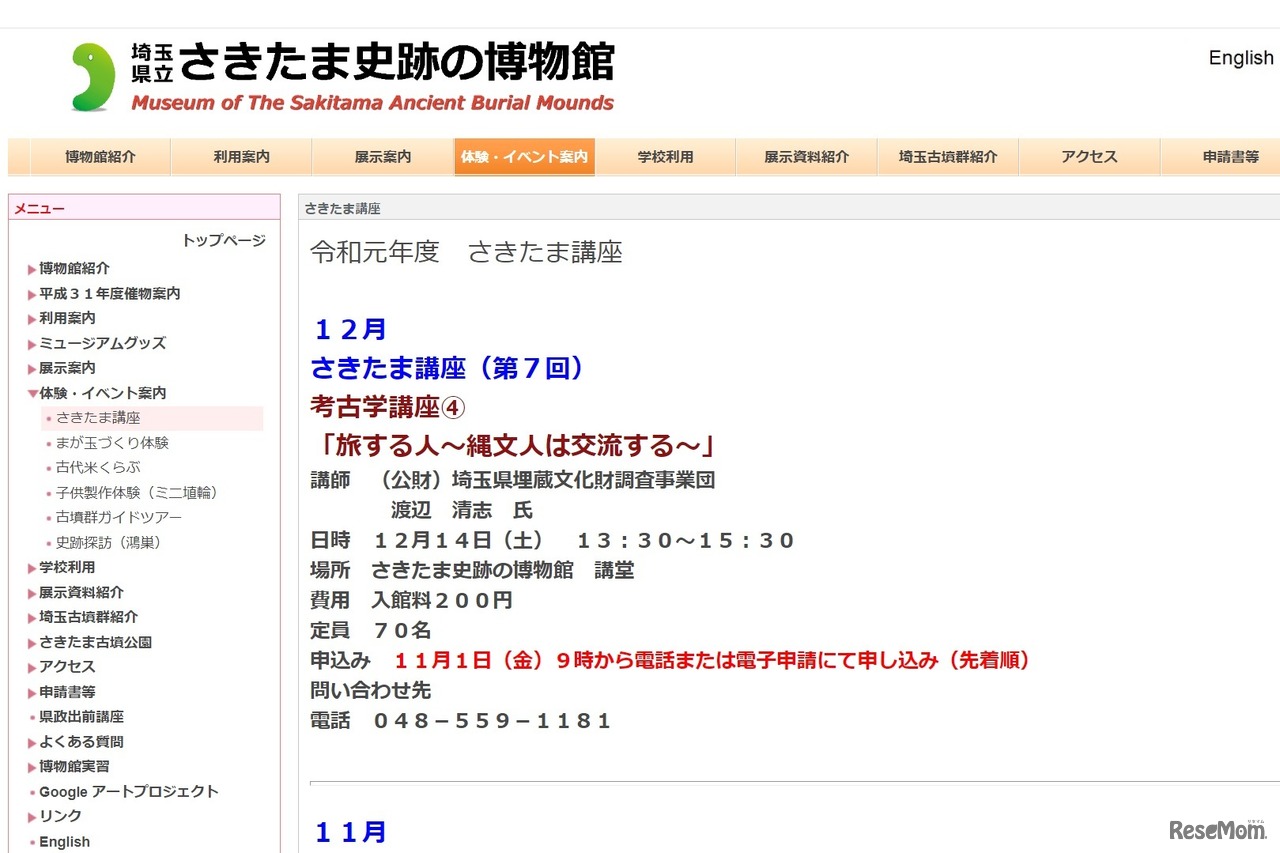Go to トップページ from the sidebar

pos(224,241)
